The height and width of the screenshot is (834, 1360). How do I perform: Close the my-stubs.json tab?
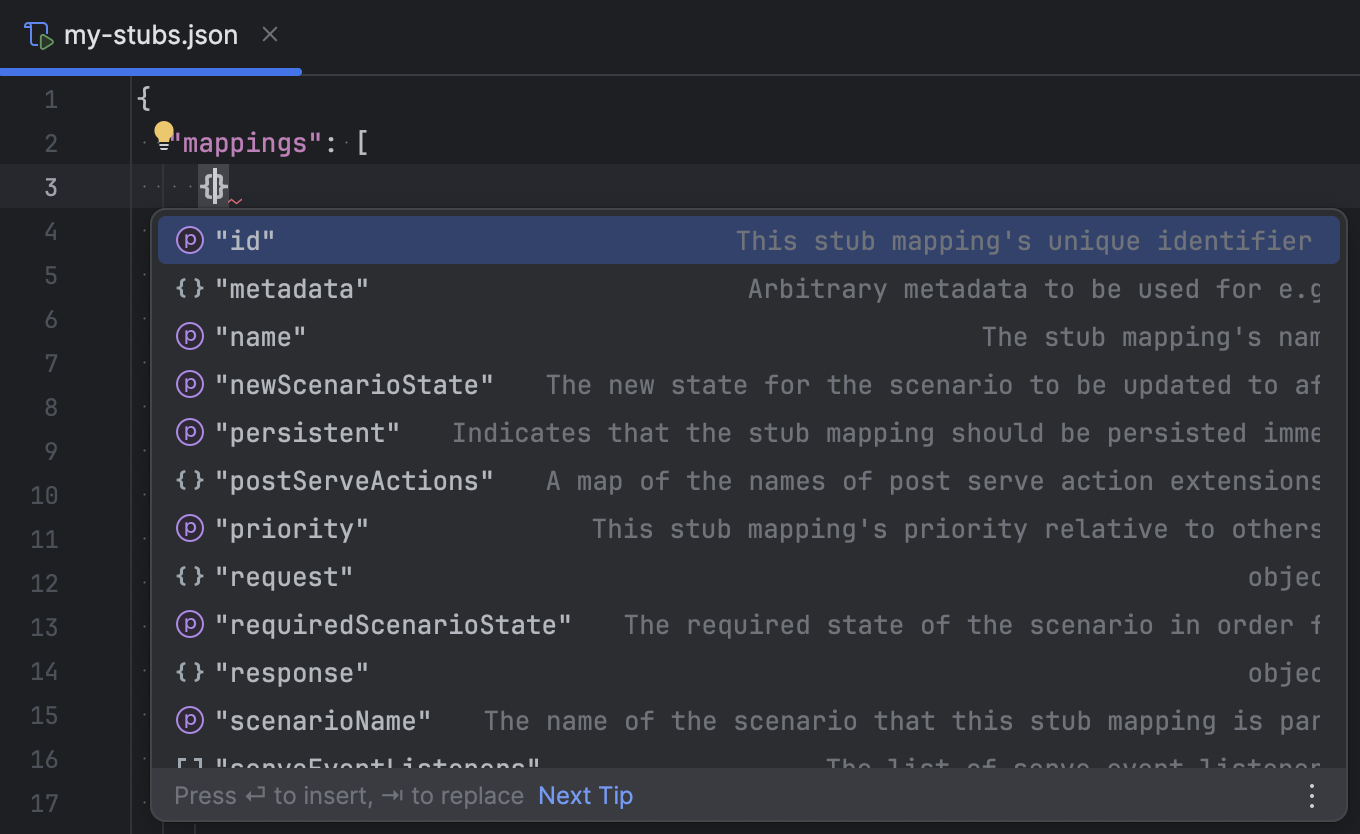(x=269, y=34)
